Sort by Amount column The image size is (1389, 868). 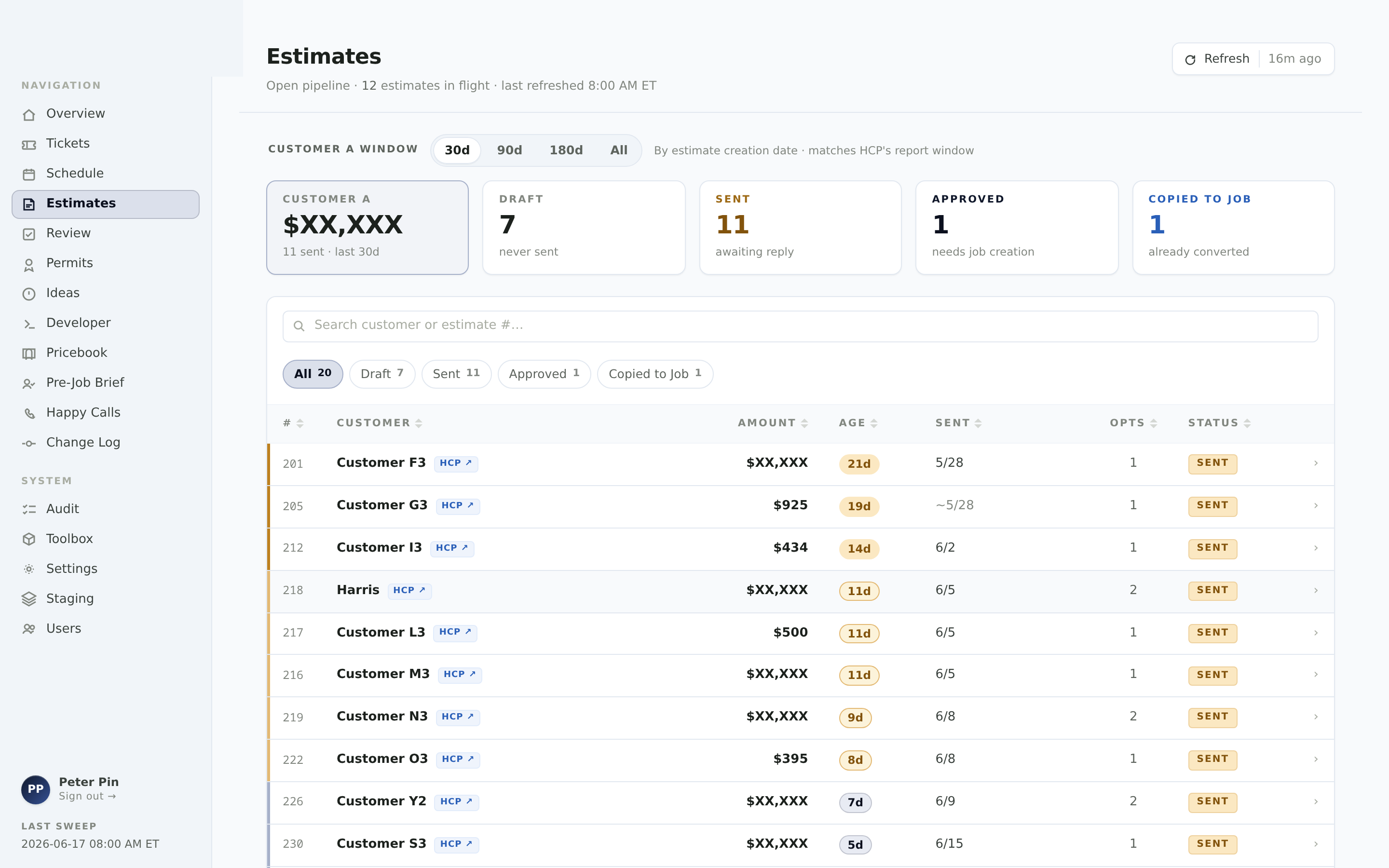point(773,424)
